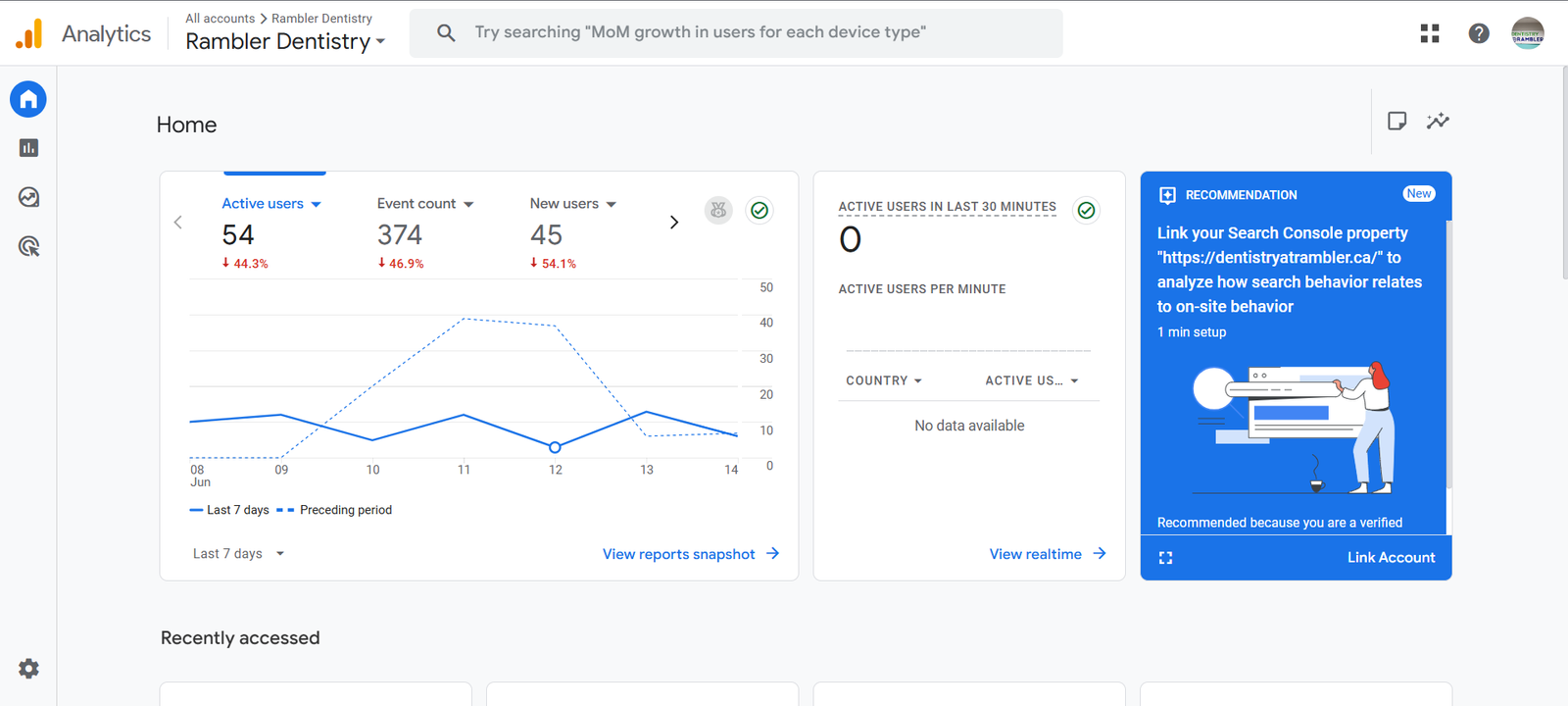Click the search magnifier icon

(446, 32)
